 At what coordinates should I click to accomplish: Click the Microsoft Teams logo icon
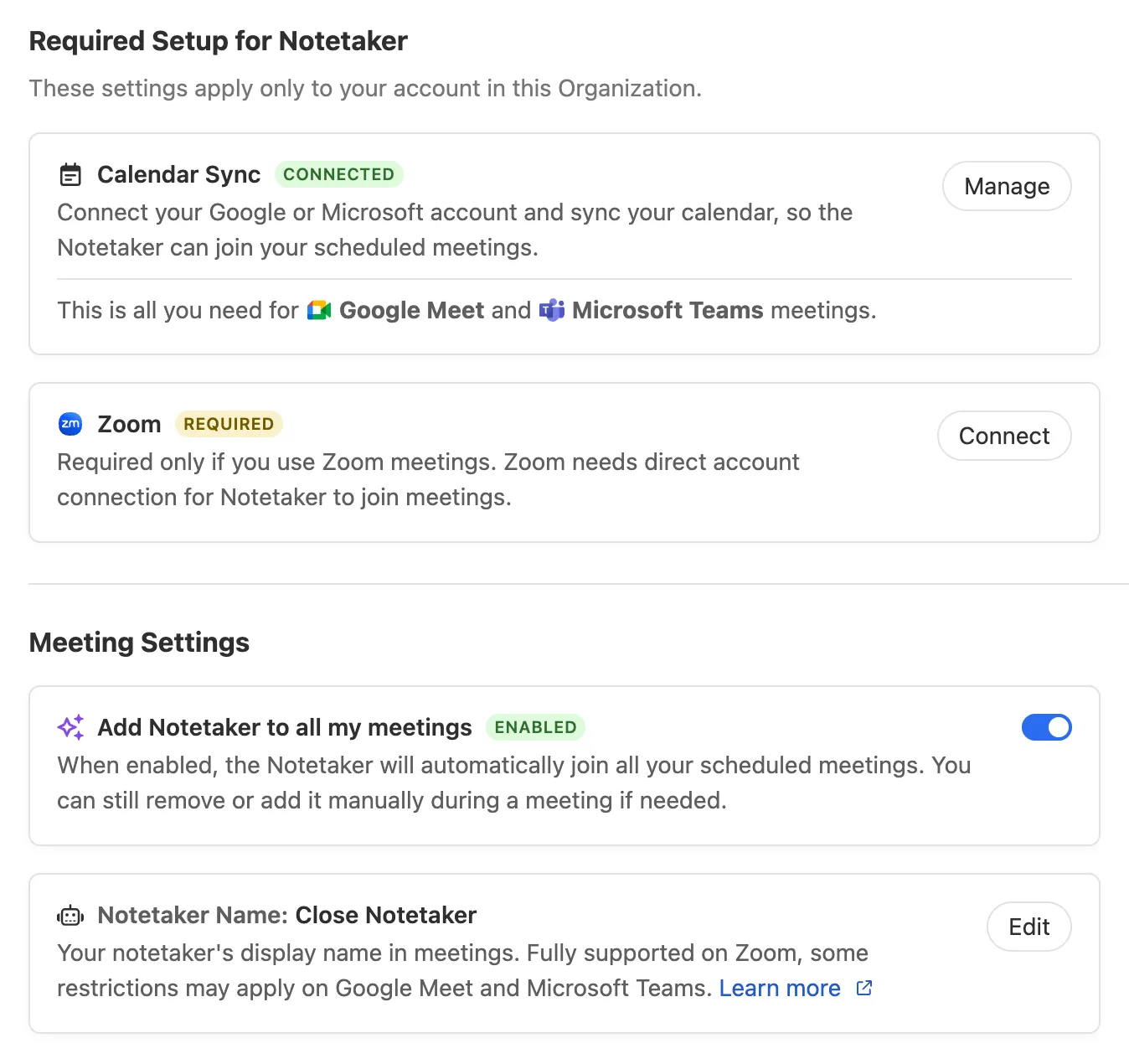(x=552, y=310)
